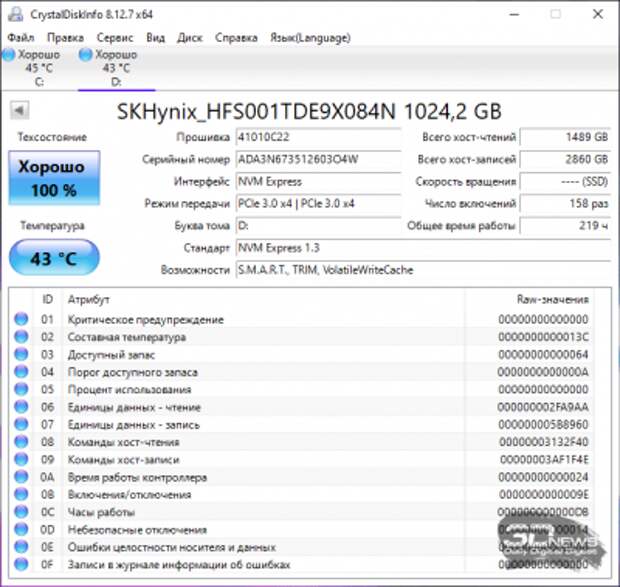Click the NVM Express 1.3 standard field
Image resolution: width=620 pixels, height=587 pixels.
click(423, 248)
